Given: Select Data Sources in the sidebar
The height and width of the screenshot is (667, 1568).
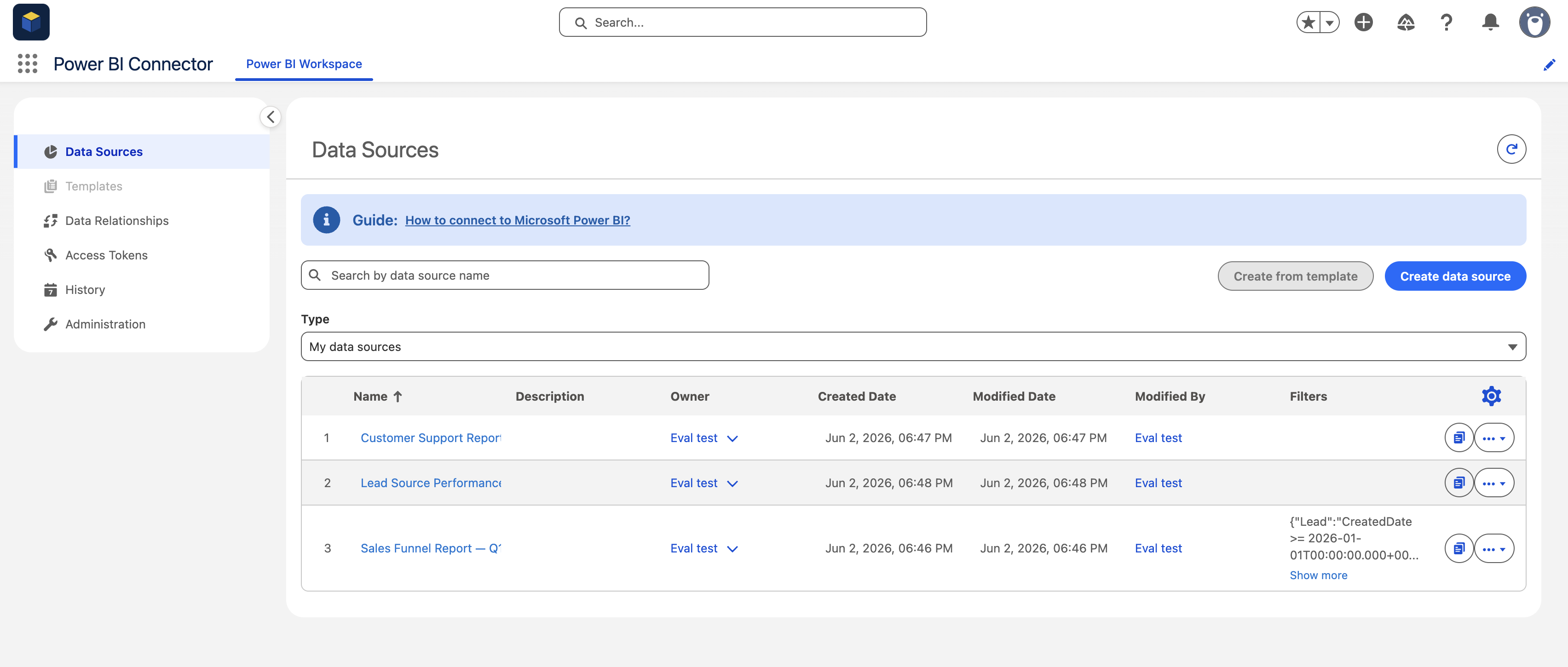Looking at the screenshot, I should [x=142, y=151].
